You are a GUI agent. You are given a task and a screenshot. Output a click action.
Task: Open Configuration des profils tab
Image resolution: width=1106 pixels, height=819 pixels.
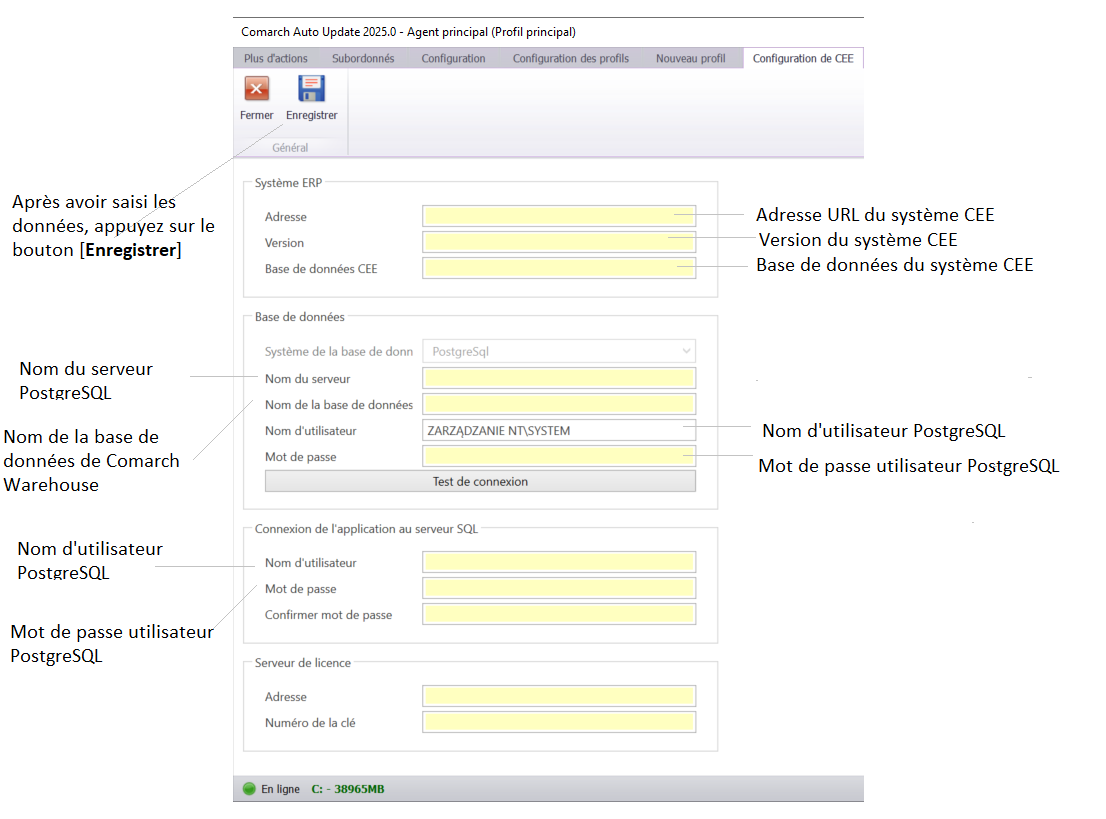(x=571, y=59)
